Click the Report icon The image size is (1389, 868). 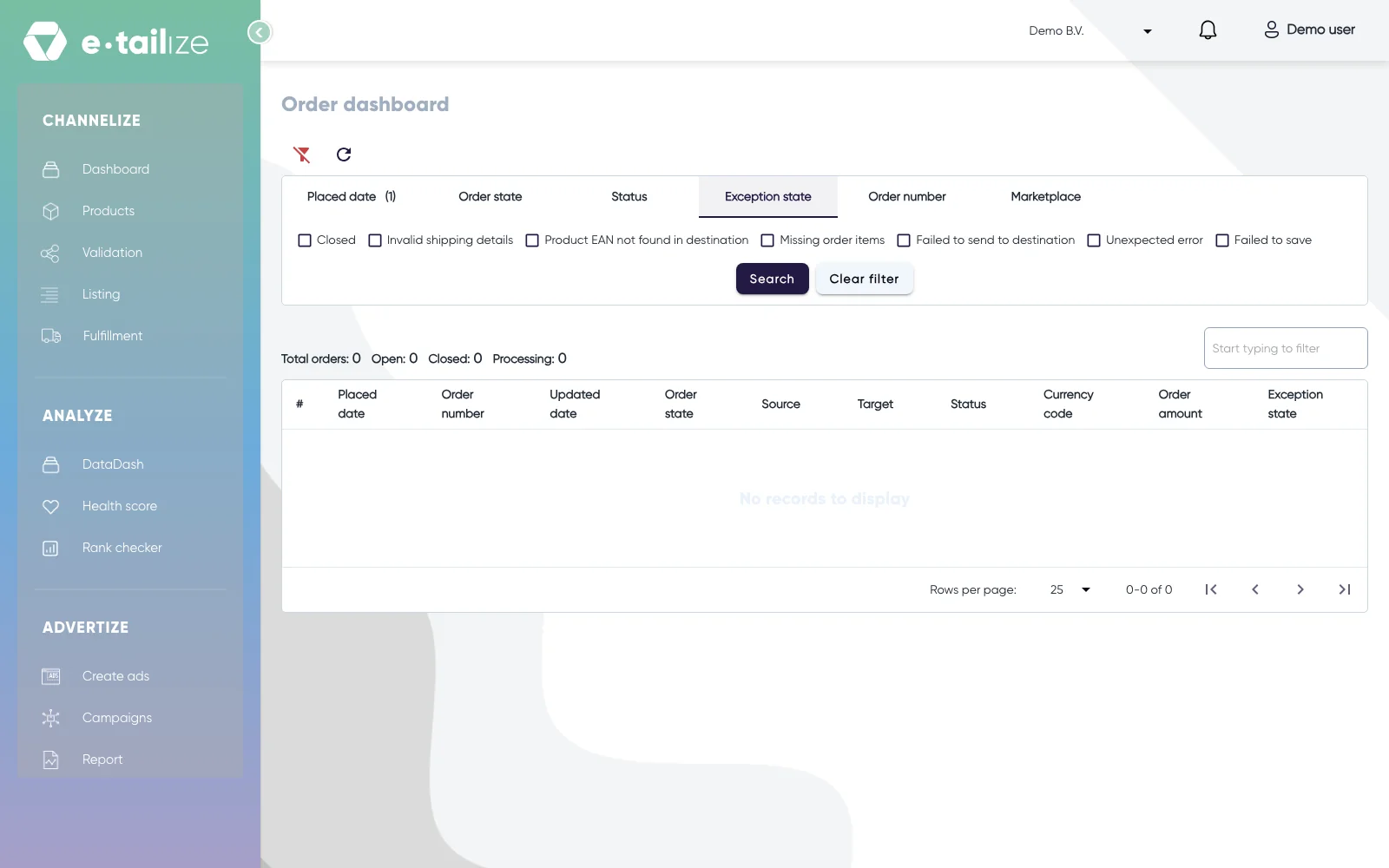point(51,759)
